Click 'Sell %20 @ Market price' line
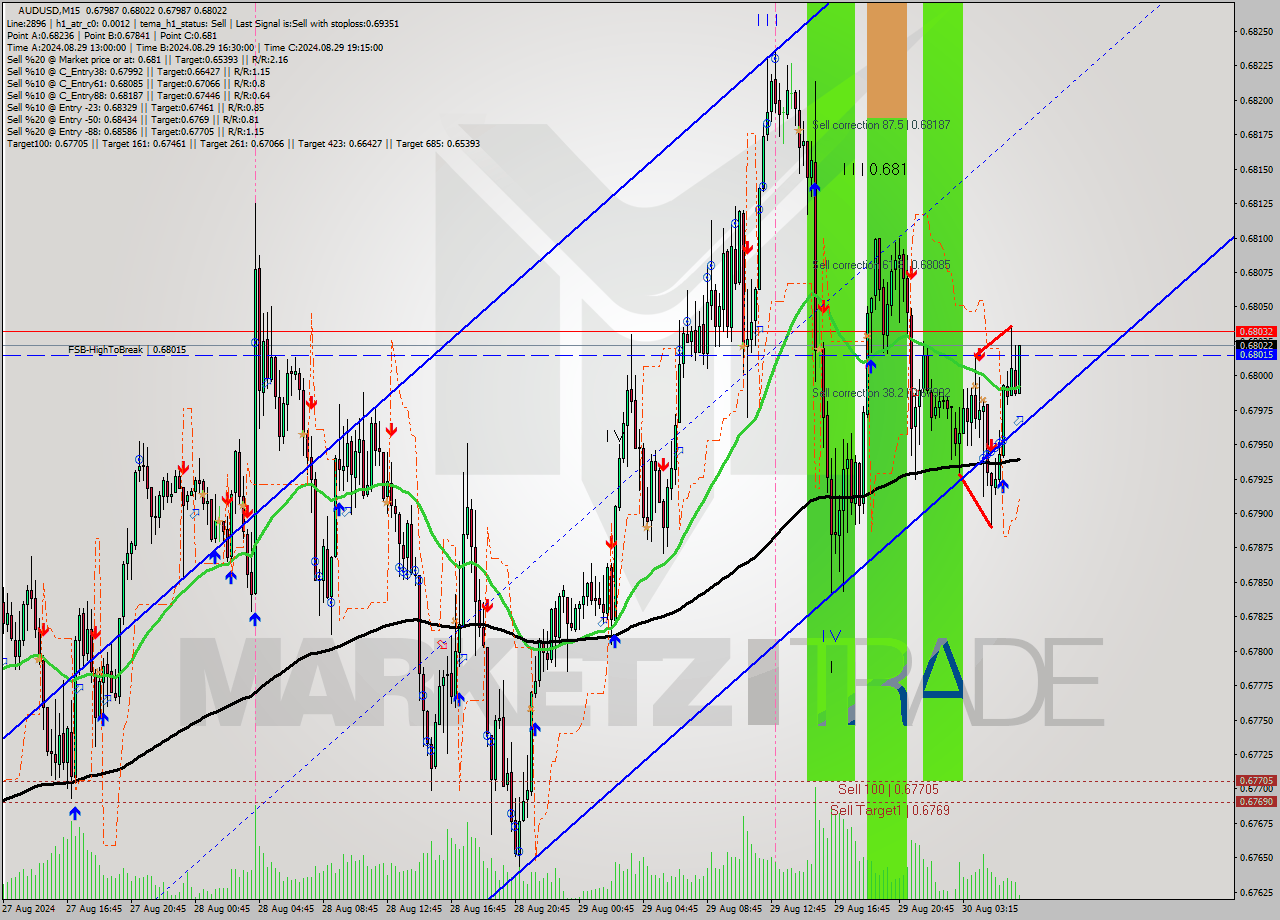 click(x=147, y=59)
